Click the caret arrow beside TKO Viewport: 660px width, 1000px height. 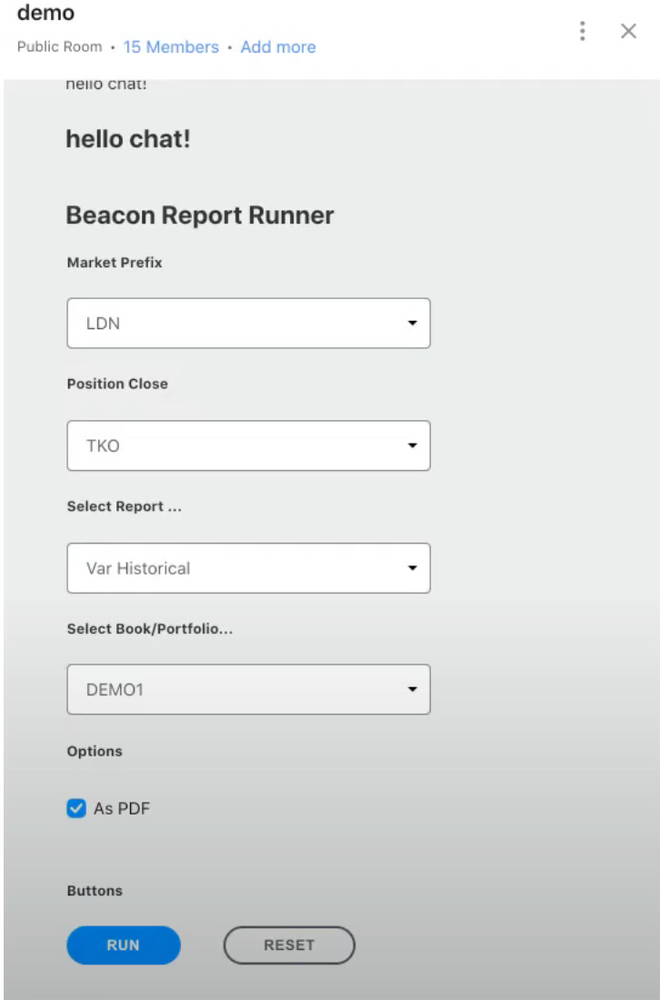pos(413,446)
